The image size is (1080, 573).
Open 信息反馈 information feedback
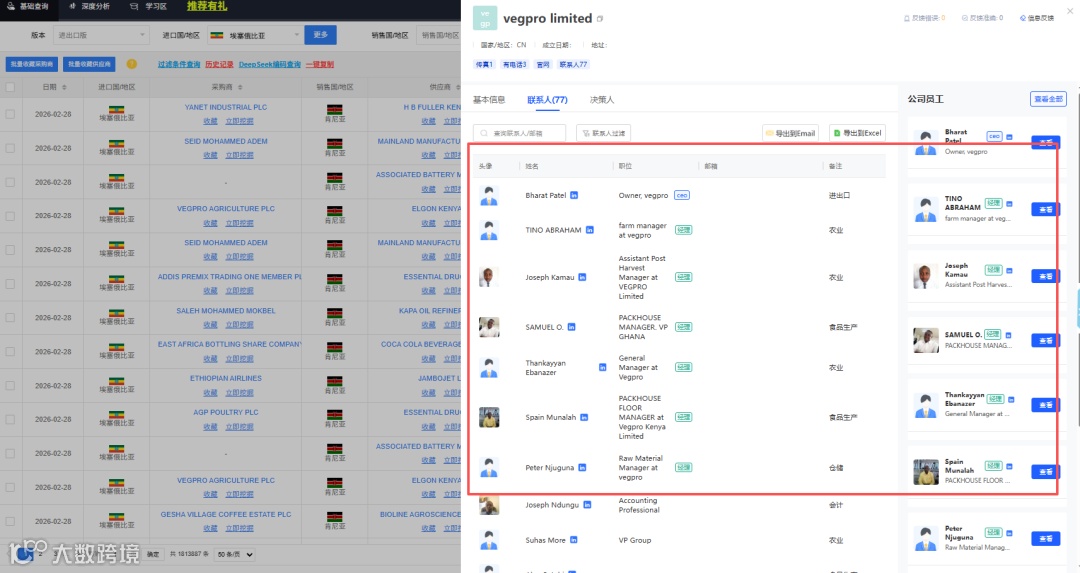click(1037, 18)
